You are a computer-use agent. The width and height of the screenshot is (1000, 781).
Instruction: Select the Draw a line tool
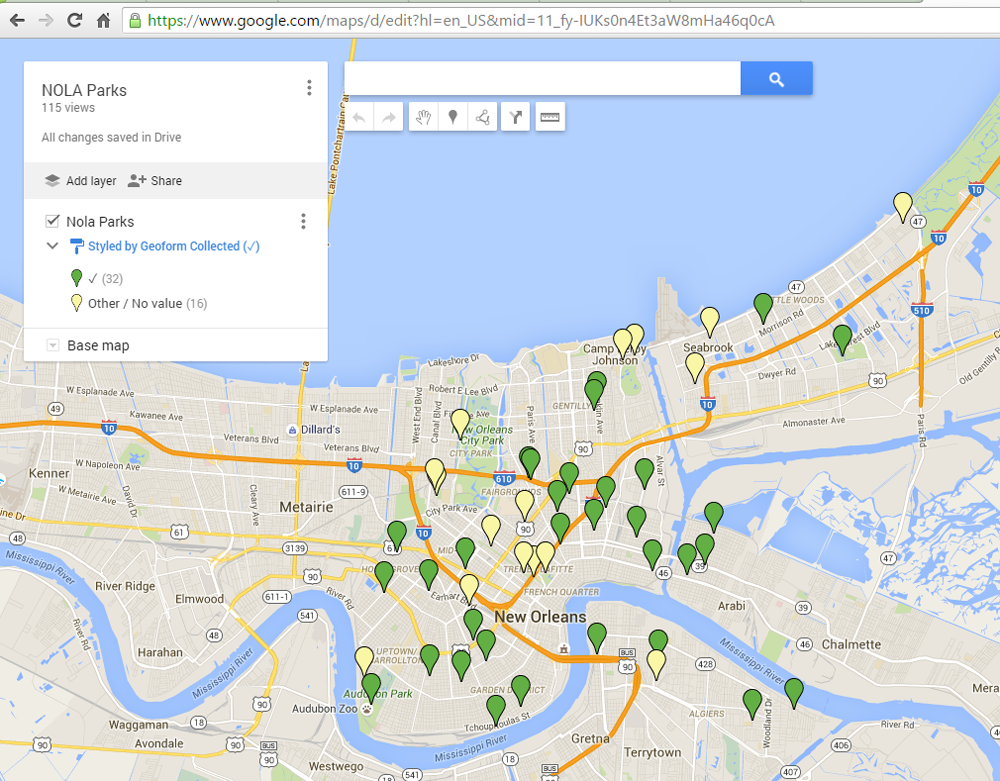coord(482,117)
